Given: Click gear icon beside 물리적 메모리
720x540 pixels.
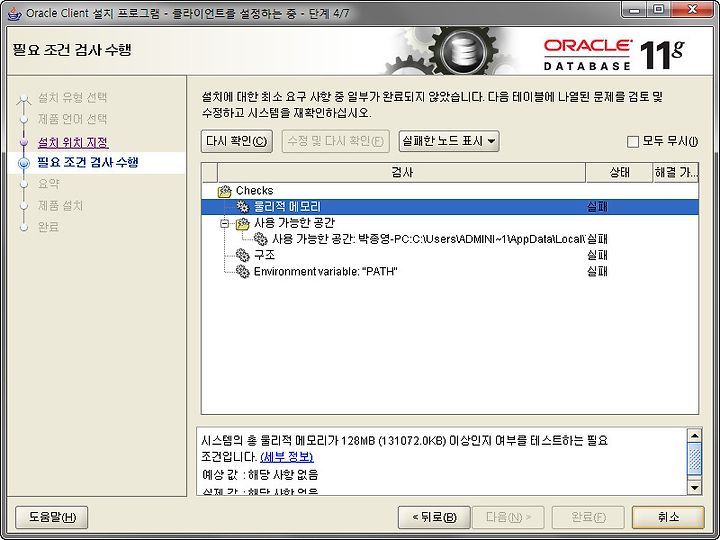Looking at the screenshot, I should [x=242, y=207].
